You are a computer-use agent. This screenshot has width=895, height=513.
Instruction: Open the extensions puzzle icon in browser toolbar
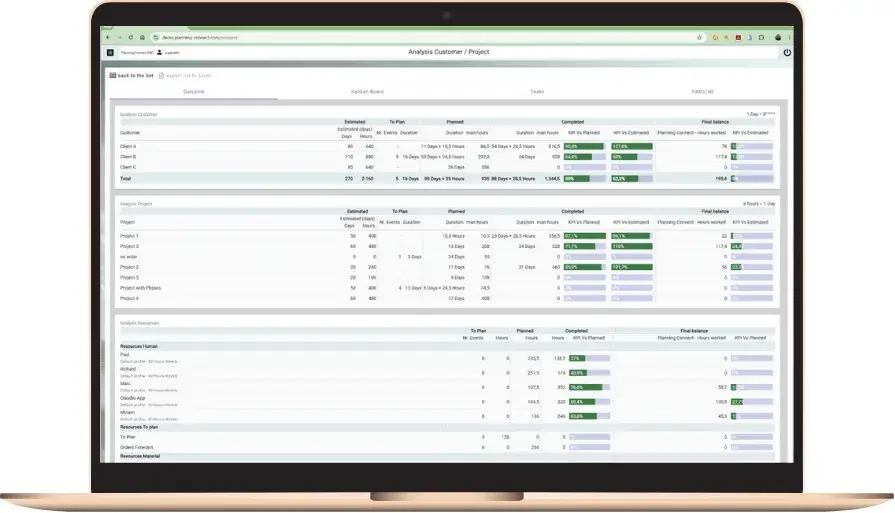761,38
